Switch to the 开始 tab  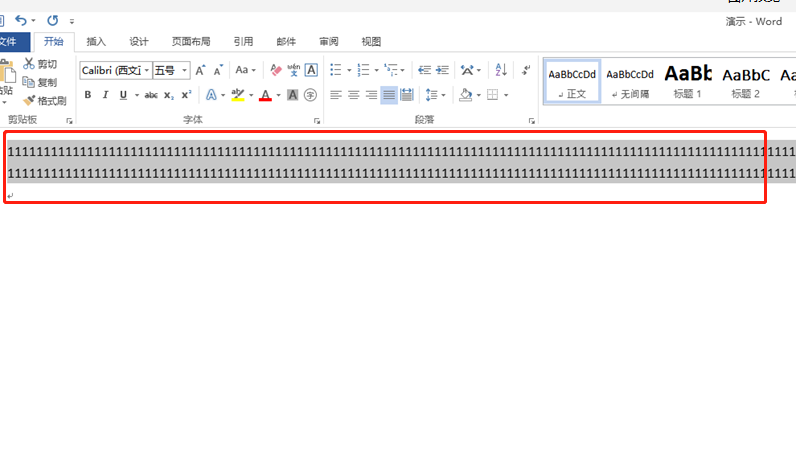coord(53,42)
